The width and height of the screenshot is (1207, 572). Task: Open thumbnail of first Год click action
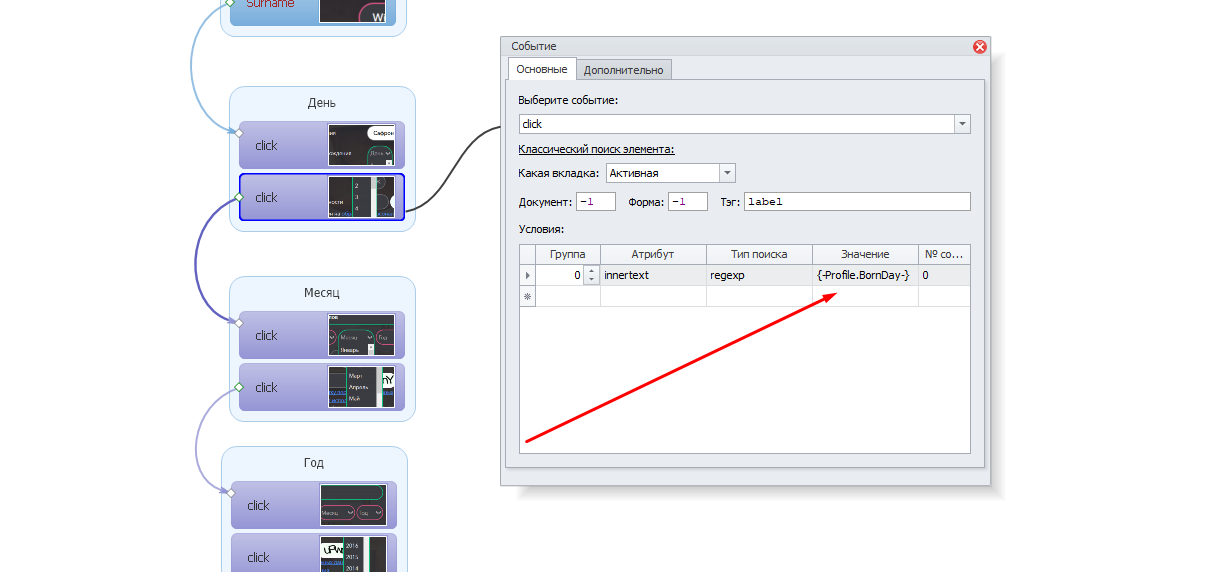click(x=353, y=505)
